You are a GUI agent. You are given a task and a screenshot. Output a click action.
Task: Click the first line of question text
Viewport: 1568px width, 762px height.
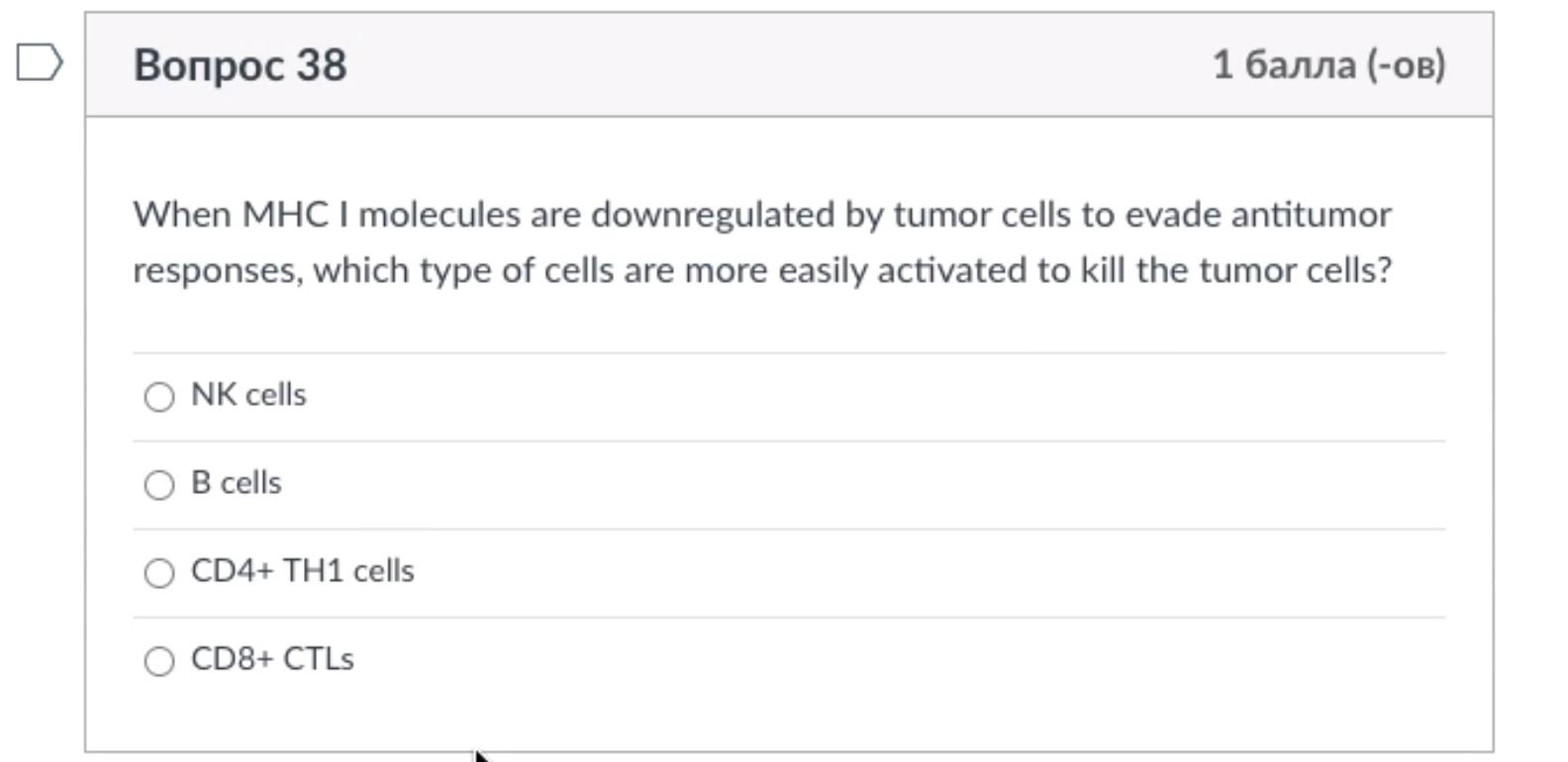point(762,215)
